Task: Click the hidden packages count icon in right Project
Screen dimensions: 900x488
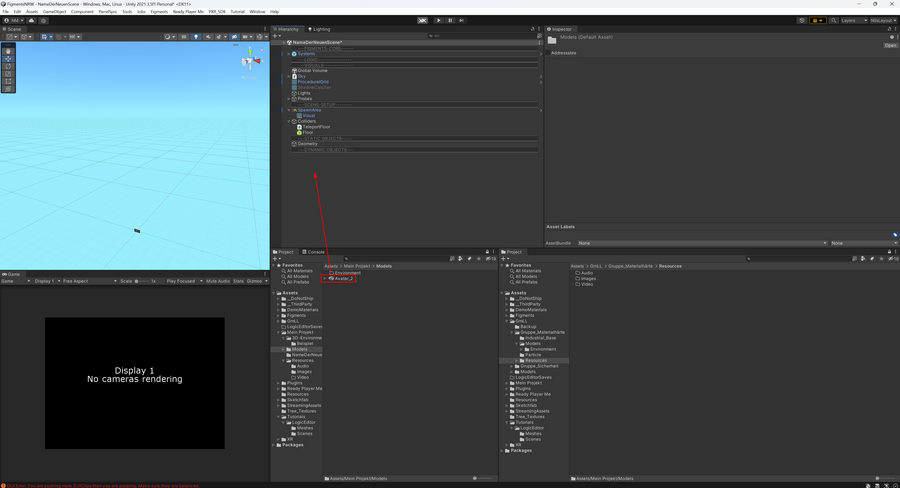Action: [893, 258]
